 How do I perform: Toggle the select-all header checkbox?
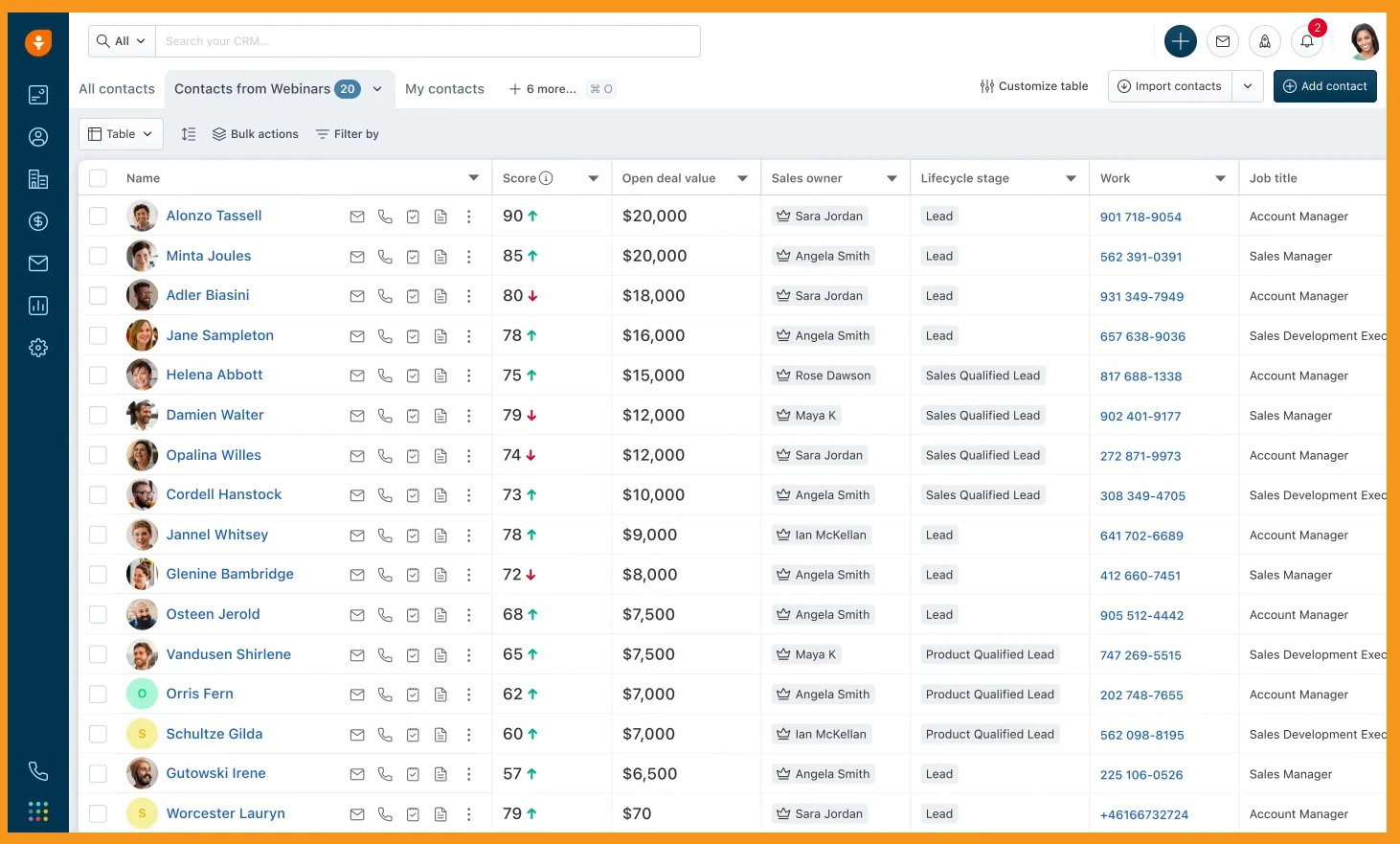click(98, 178)
